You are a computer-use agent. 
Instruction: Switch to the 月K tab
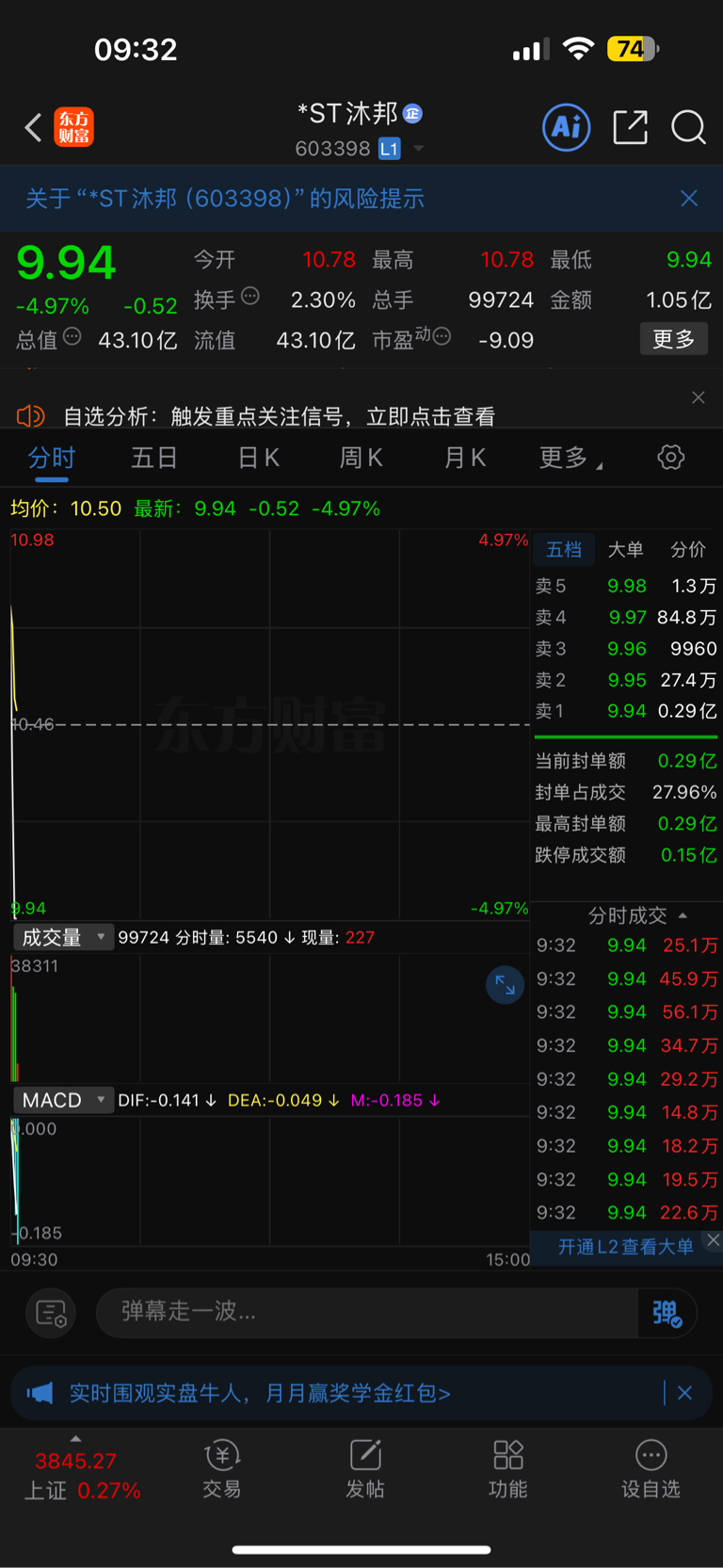click(465, 458)
